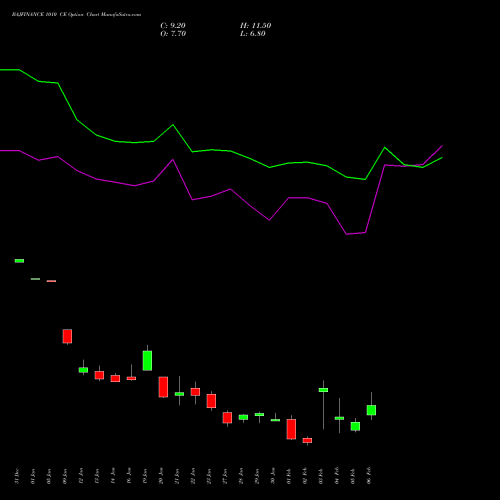The image size is (500, 500).
Task: Select the 01 Feb date label
Action: (289, 476)
